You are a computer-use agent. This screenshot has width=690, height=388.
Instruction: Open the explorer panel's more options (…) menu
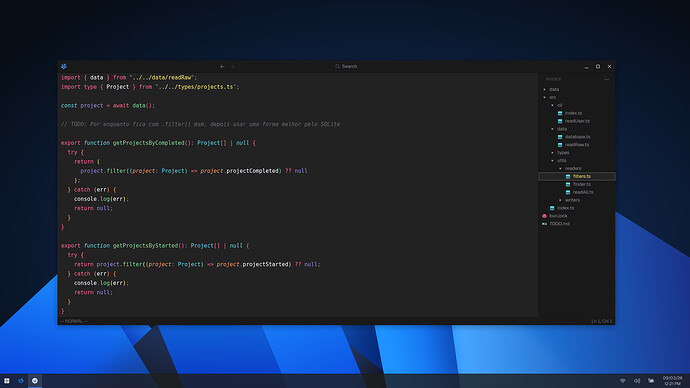coord(607,79)
